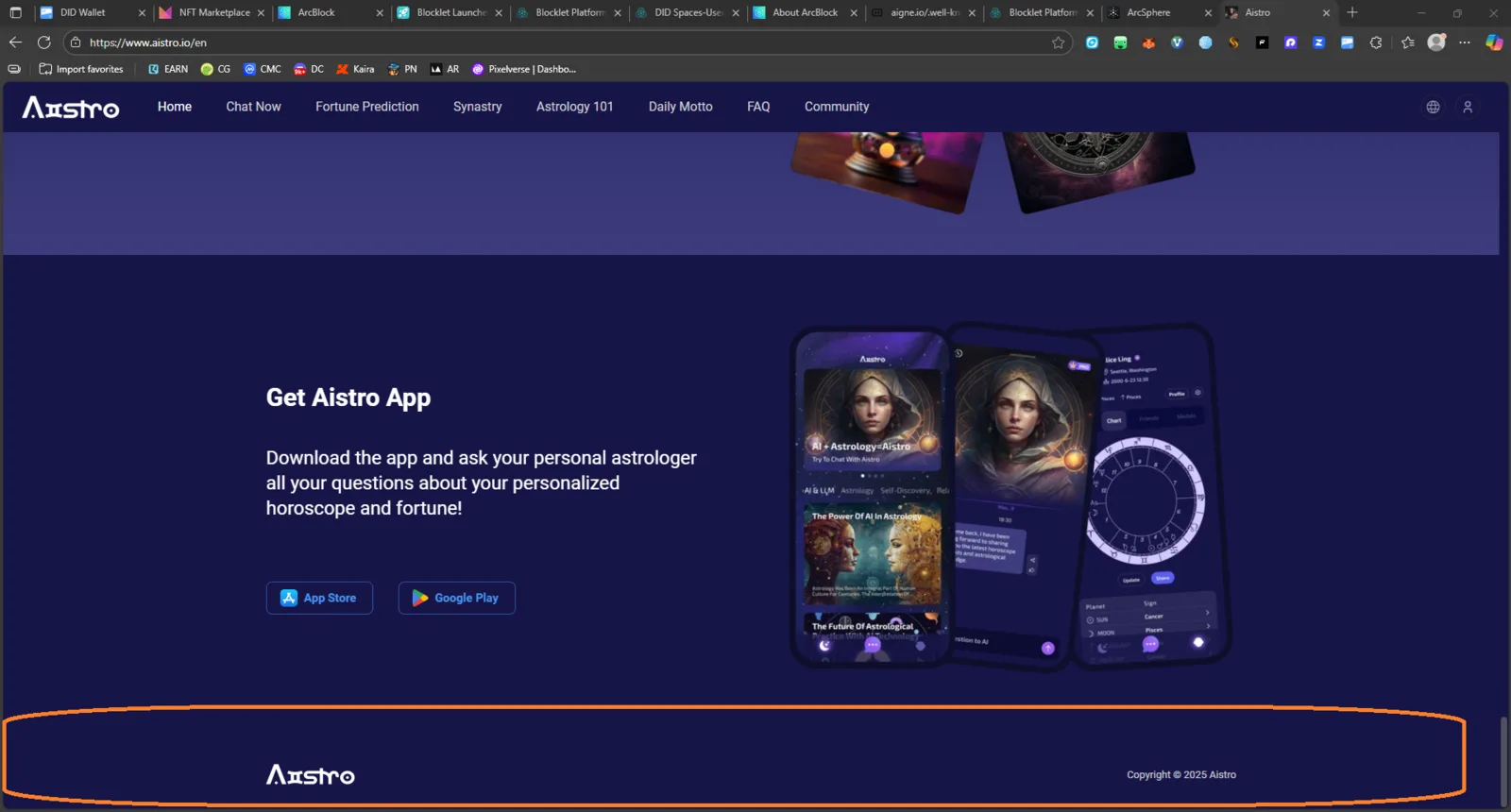Image resolution: width=1511 pixels, height=812 pixels.
Task: Switch to the DID Spaces tab
Action: pos(686,12)
